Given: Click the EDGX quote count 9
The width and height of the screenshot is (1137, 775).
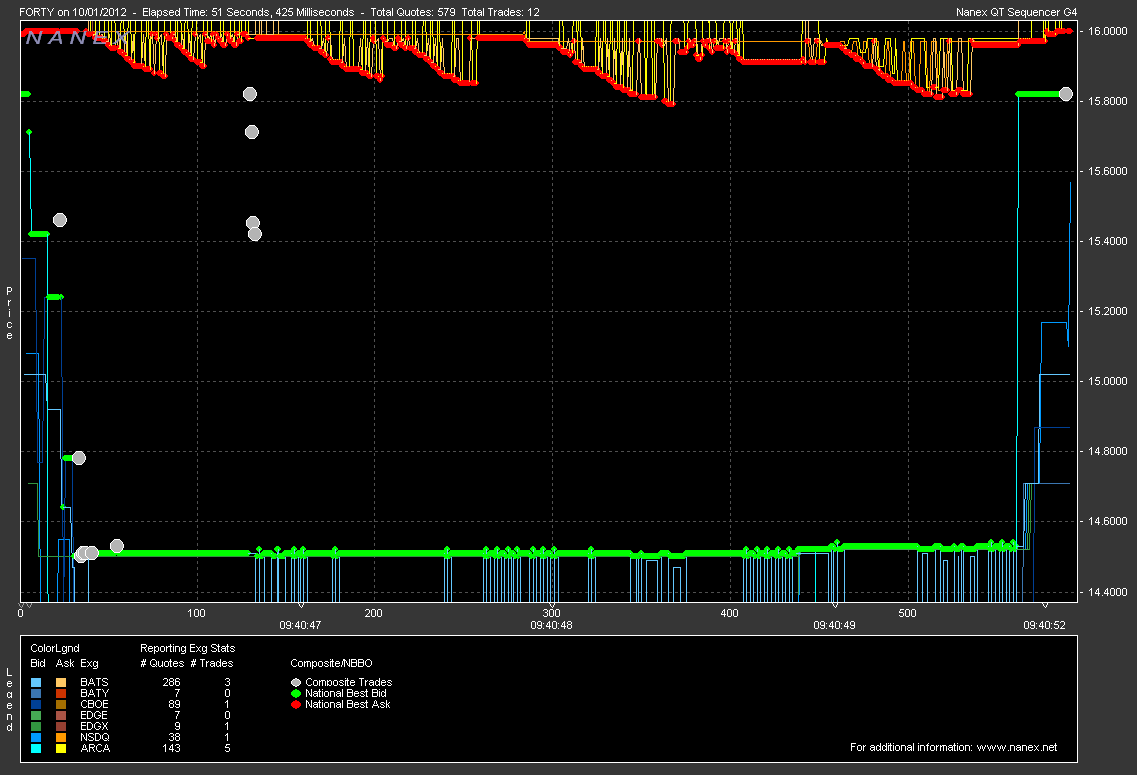Looking at the screenshot, I should click(177, 726).
